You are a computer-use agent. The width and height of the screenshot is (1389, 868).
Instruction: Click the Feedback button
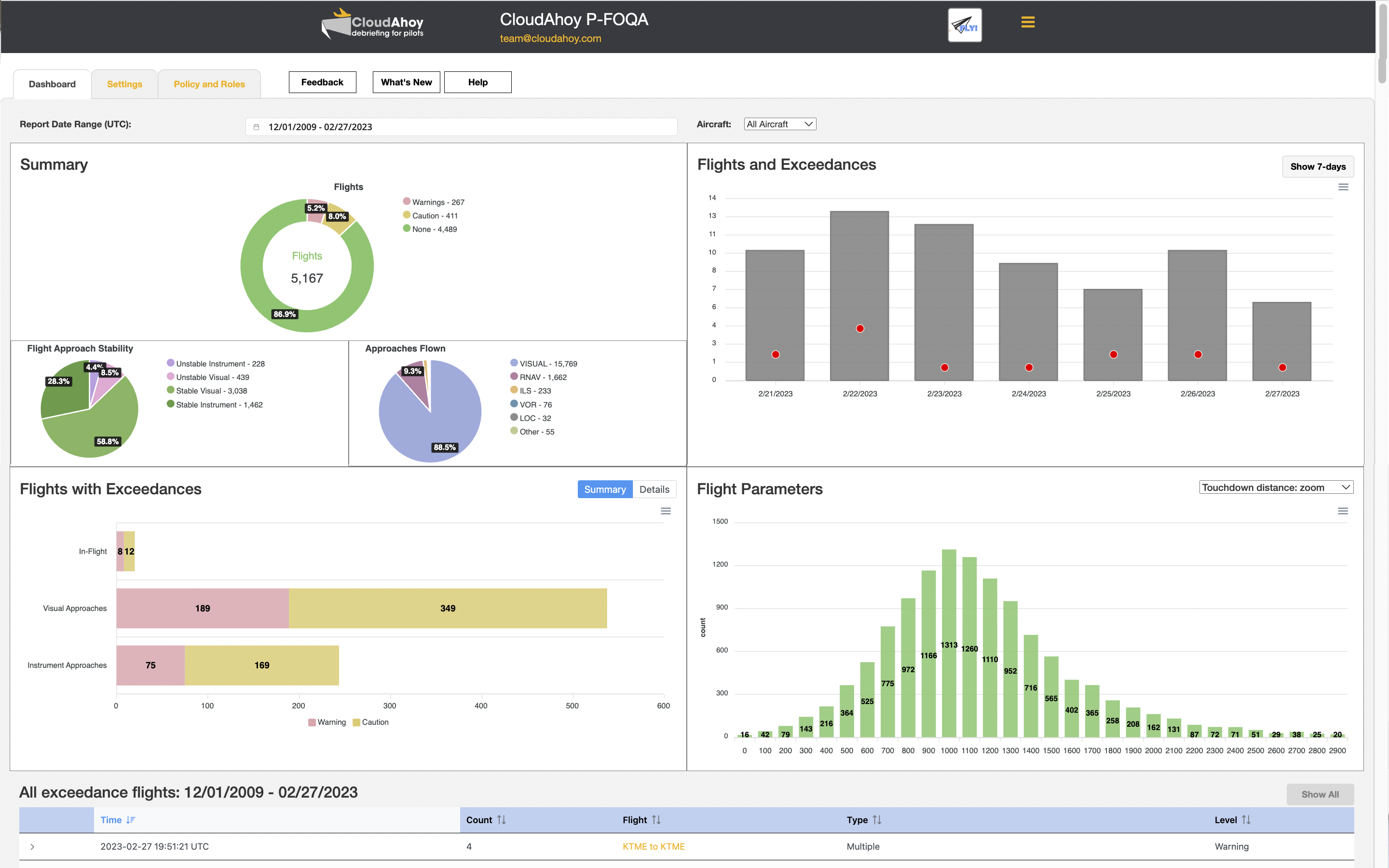(322, 82)
